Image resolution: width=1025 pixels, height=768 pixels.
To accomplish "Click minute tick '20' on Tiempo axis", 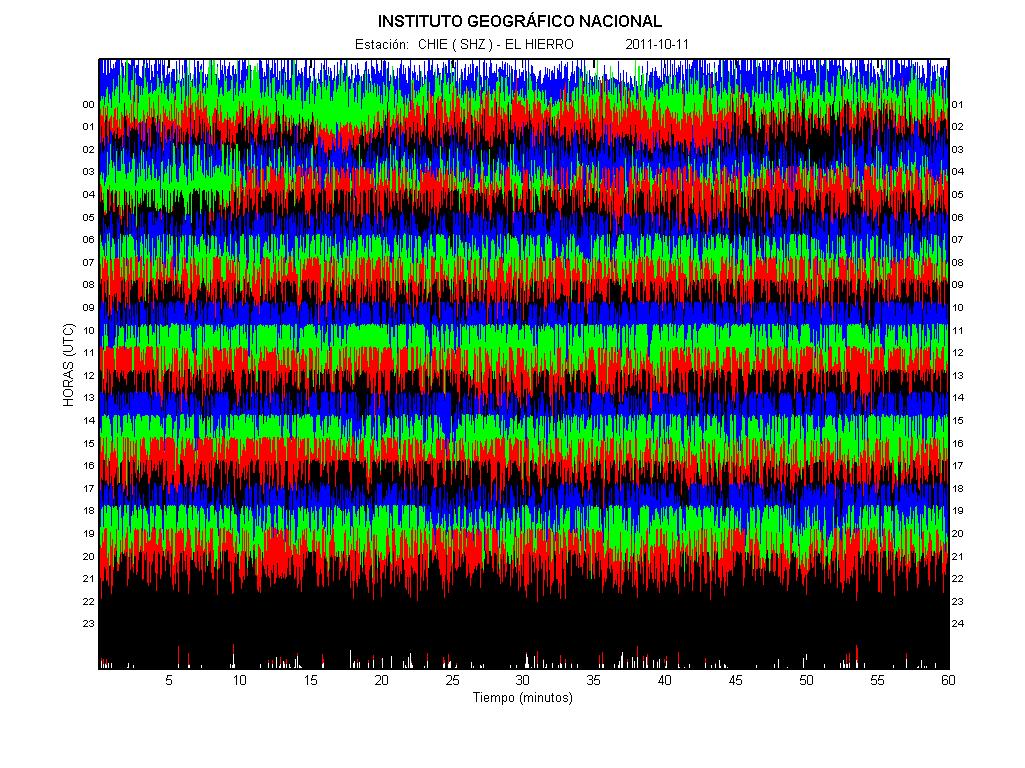I will [381, 680].
